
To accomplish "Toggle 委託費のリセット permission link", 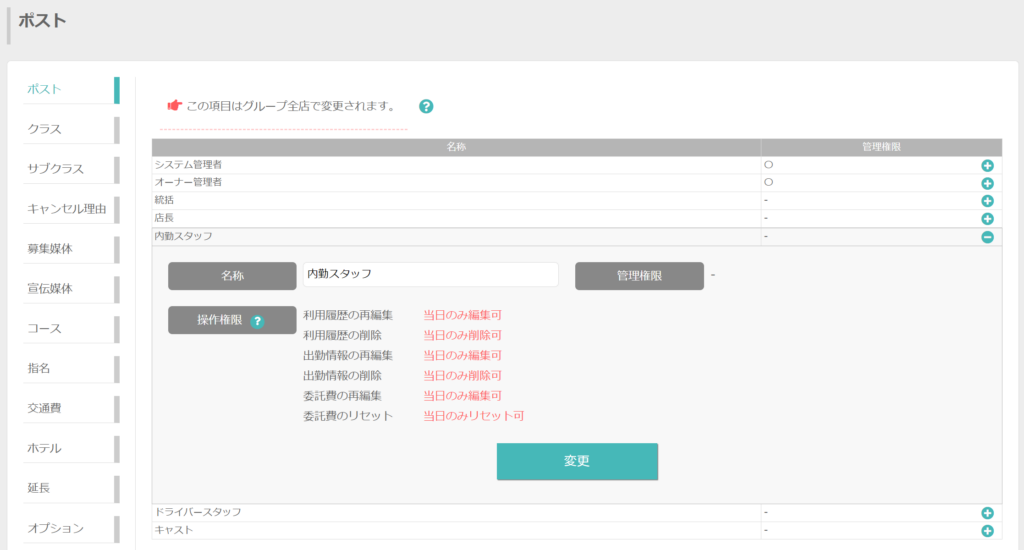I will [x=473, y=415].
